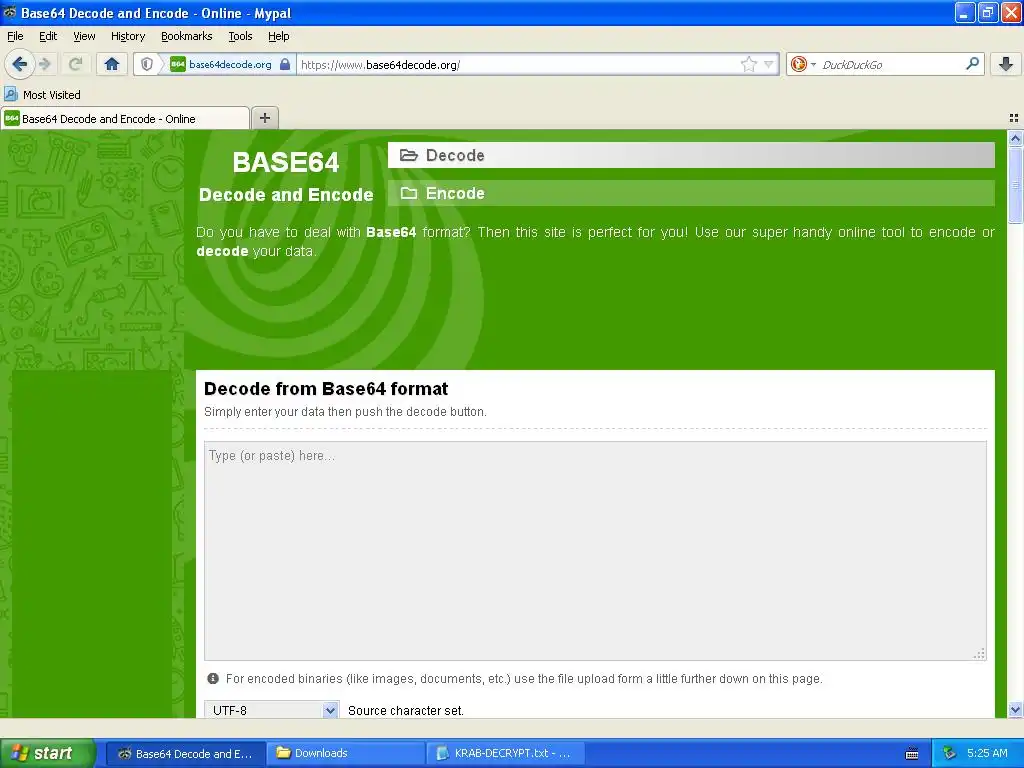
Task: Switch to the Decode section
Action: (x=691, y=155)
